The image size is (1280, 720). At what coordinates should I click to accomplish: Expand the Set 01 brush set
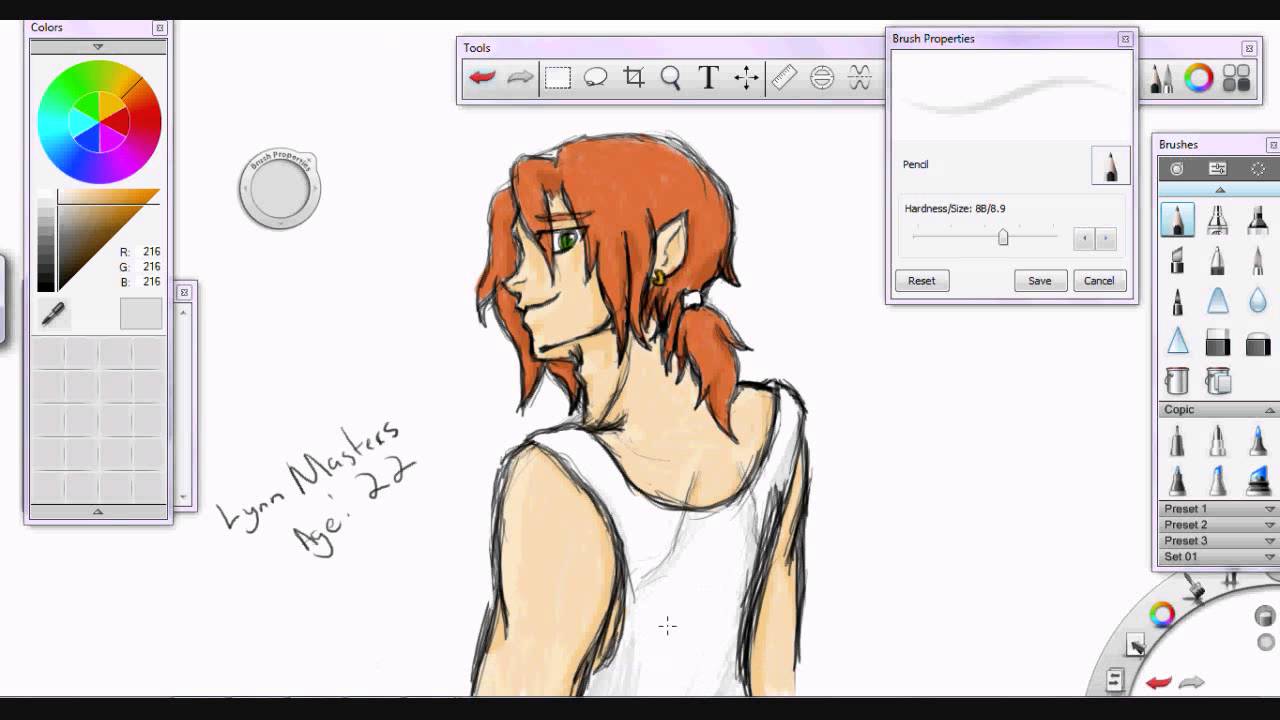[x=1270, y=557]
